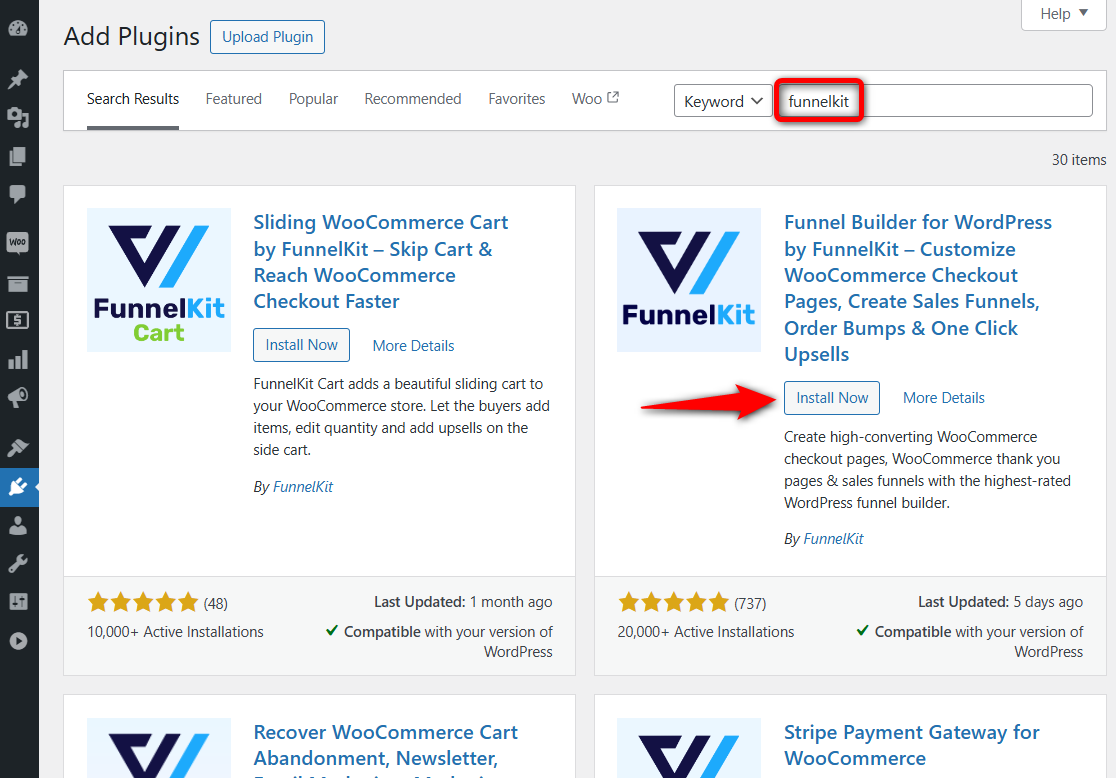This screenshot has height=778, width=1116.
Task: Click the FunnelKit Cart sliding cart description text
Action: (401, 417)
